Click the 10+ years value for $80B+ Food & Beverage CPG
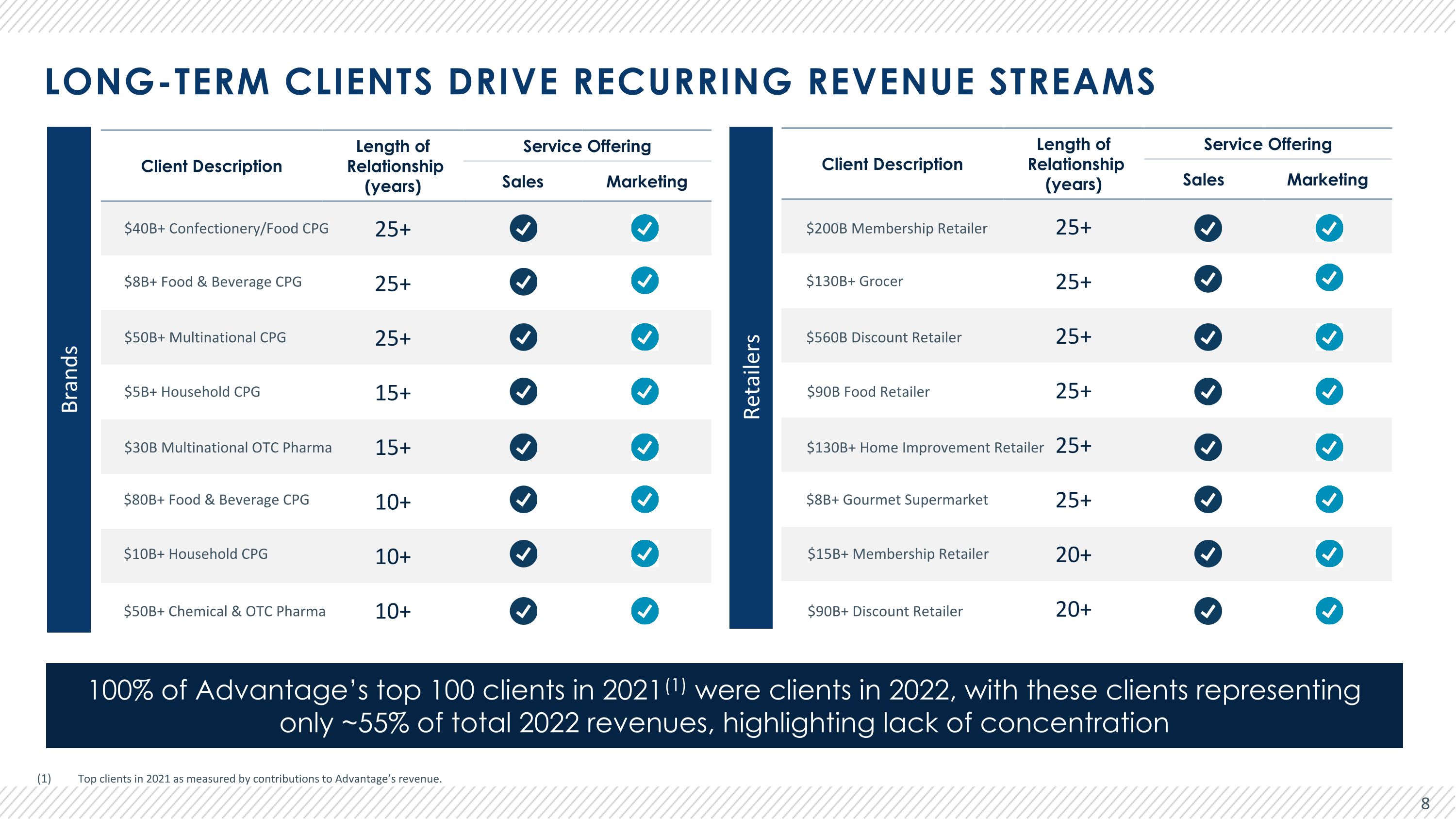 click(393, 502)
